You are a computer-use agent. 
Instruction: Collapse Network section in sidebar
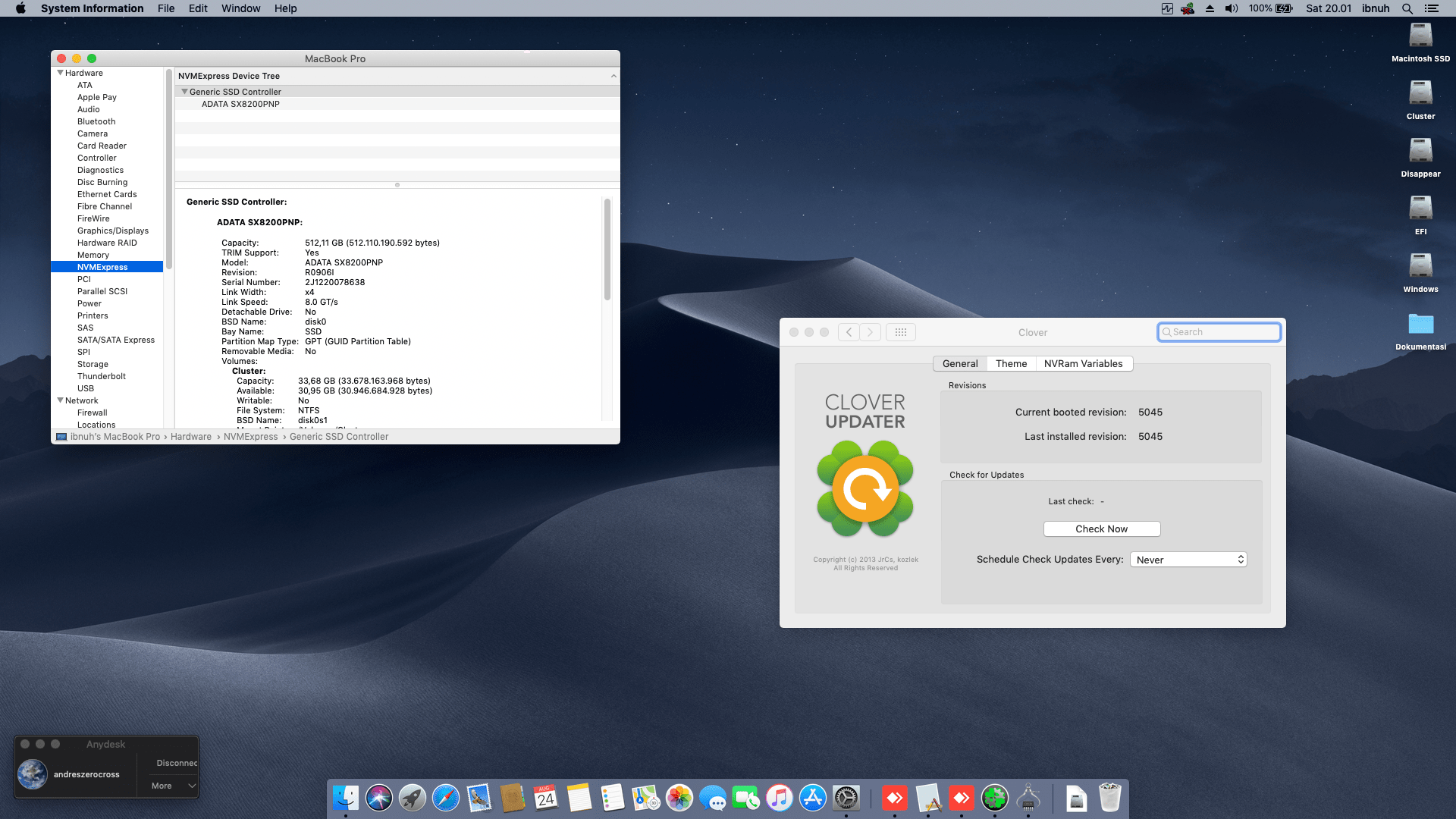[61, 400]
